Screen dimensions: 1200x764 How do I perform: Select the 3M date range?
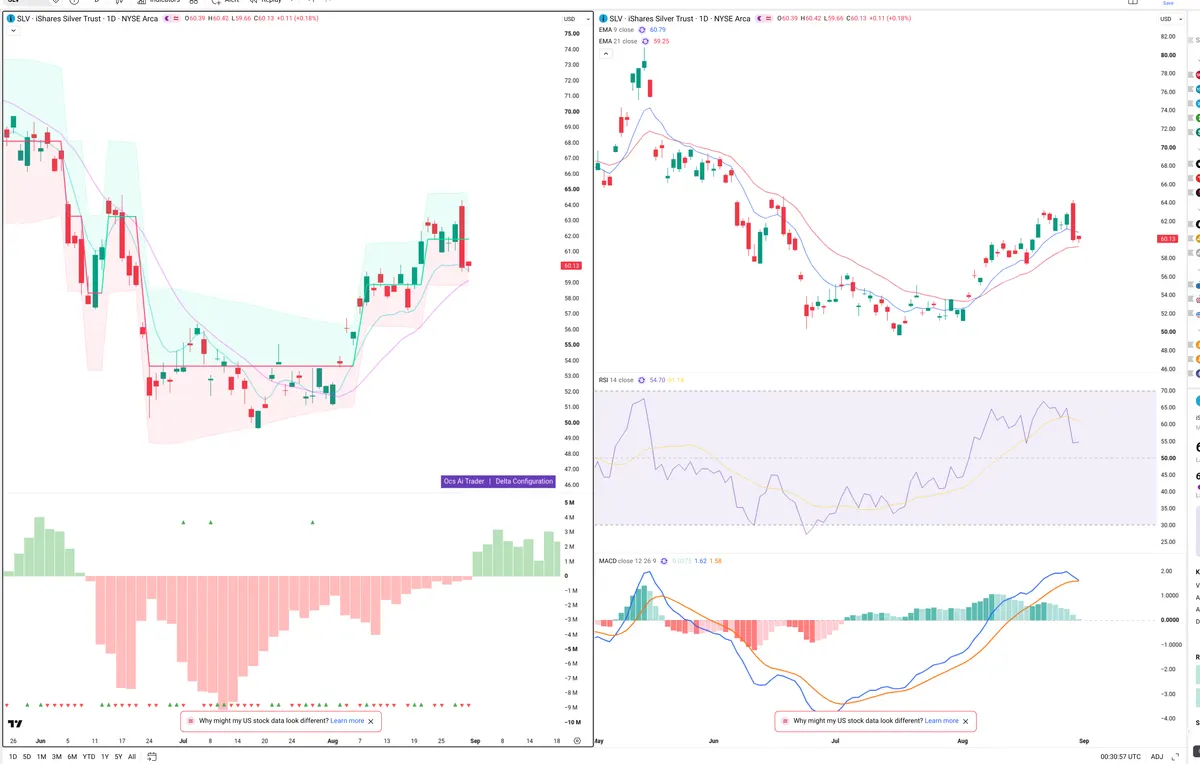coord(57,757)
